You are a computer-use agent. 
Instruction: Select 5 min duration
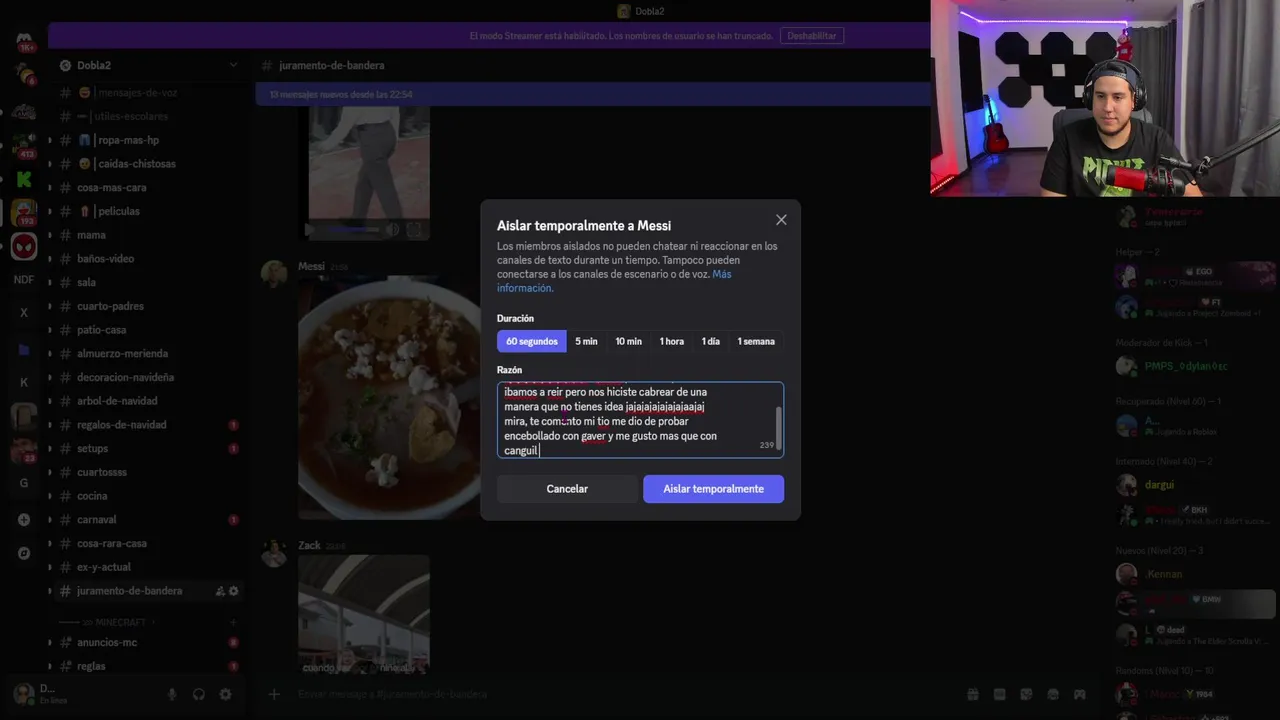(586, 341)
